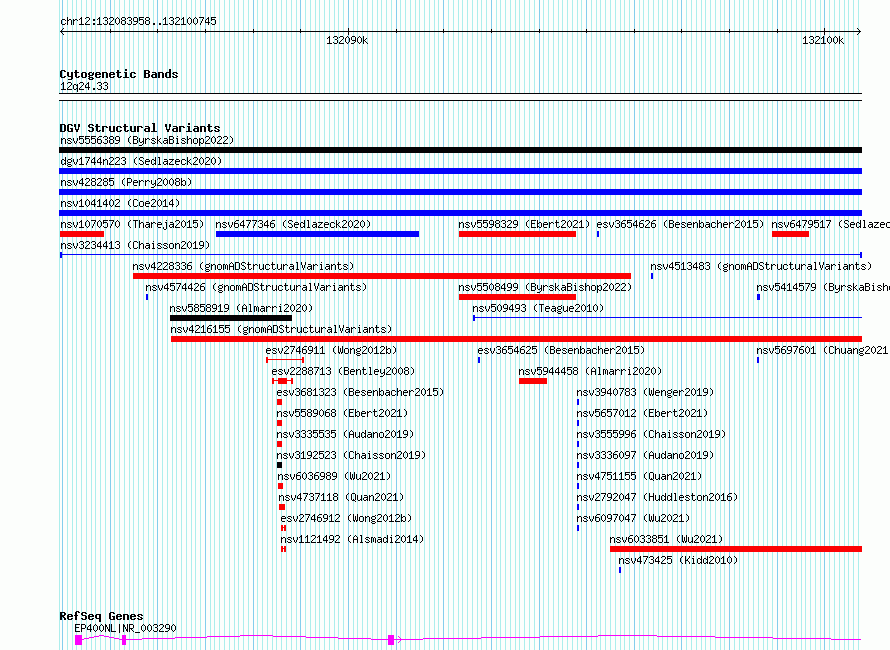Click nsv3940783 (Wenger2019) label
Image resolution: width=890 pixels, height=650 pixels.
(645, 392)
